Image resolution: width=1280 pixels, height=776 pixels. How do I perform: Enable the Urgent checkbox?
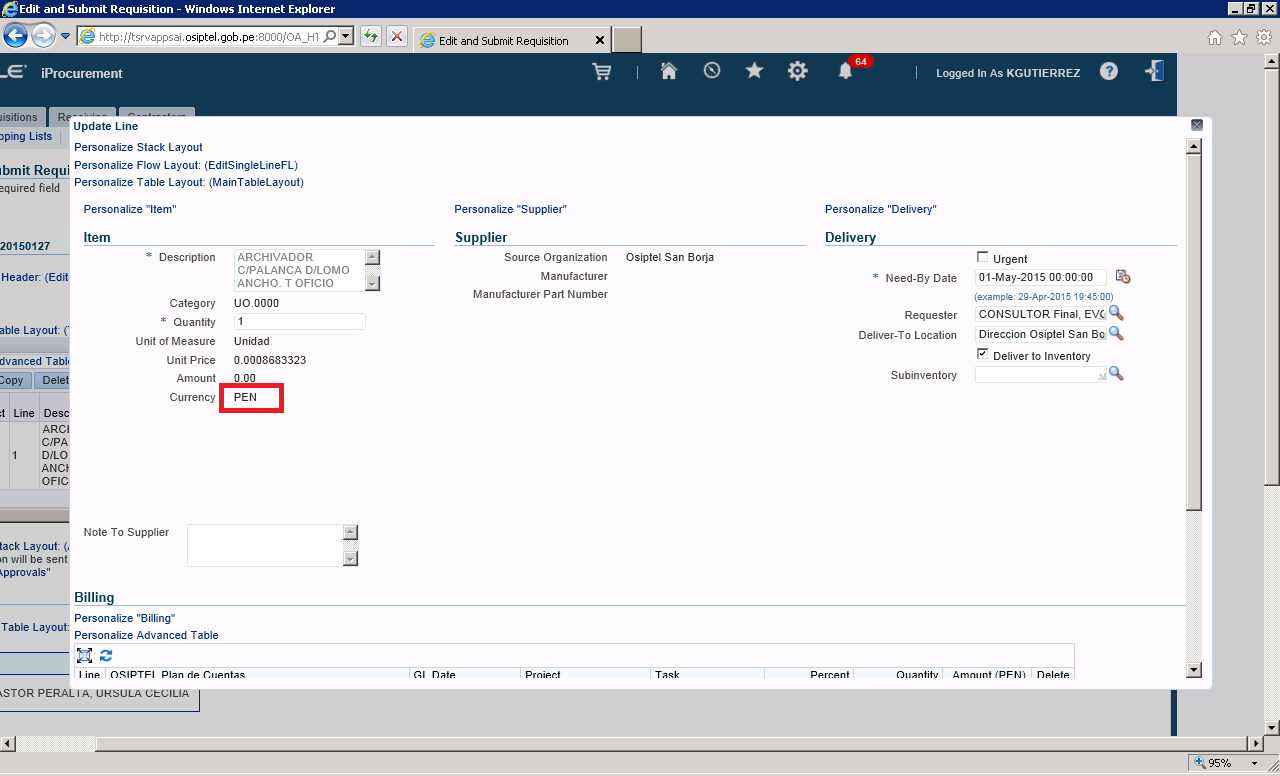(982, 258)
